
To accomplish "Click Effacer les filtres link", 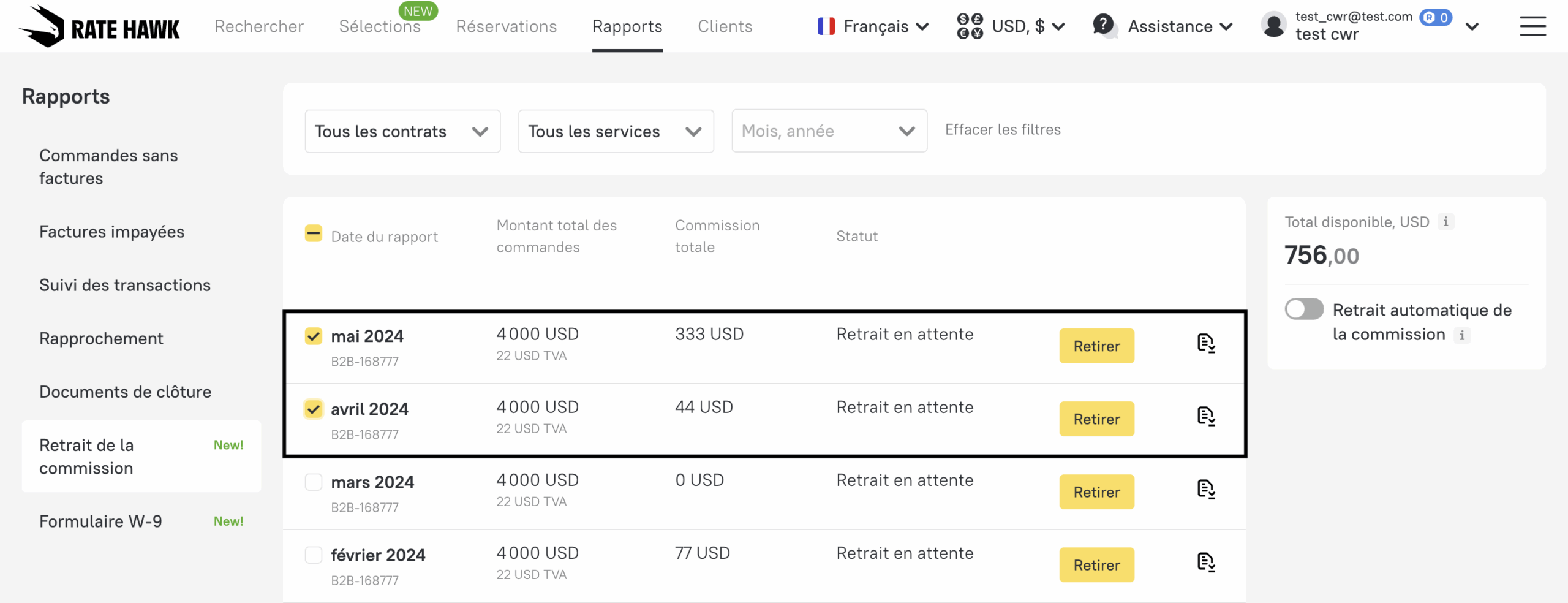I will point(1003,129).
